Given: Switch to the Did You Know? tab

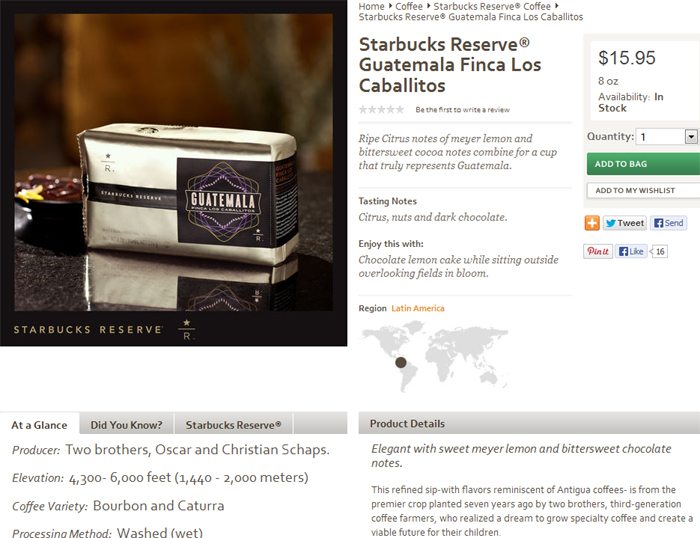Looking at the screenshot, I should pyautogui.click(x=126, y=425).
